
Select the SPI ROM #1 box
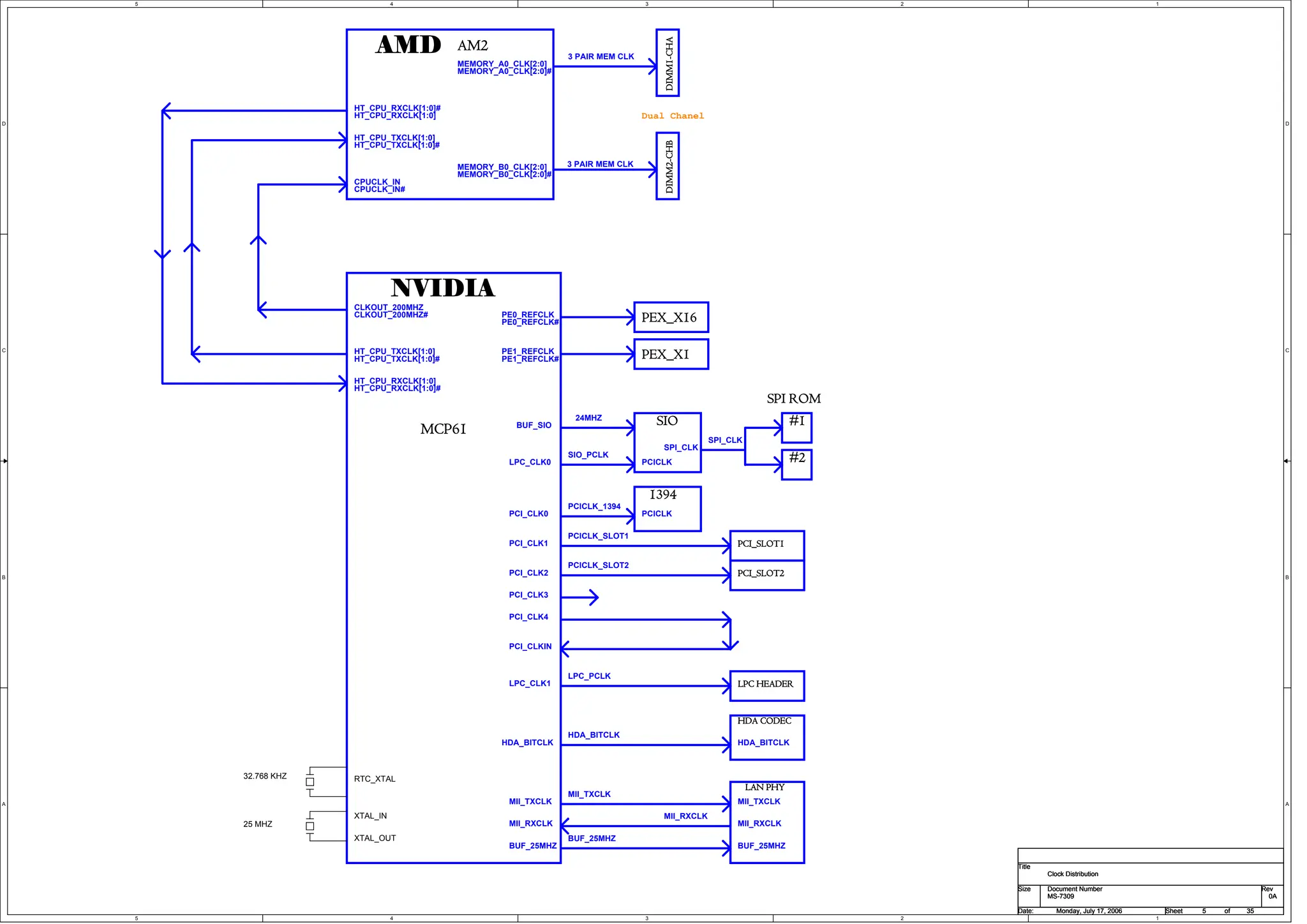coord(796,428)
